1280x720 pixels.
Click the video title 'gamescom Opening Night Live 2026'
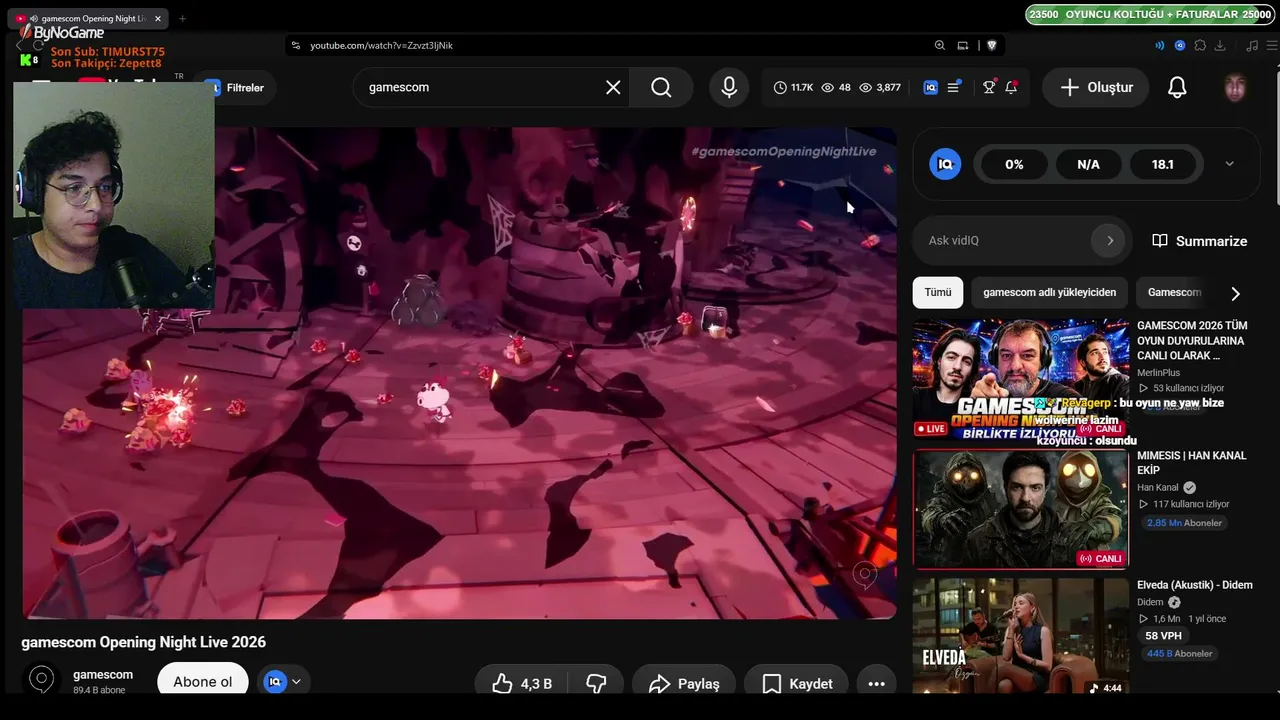[144, 642]
